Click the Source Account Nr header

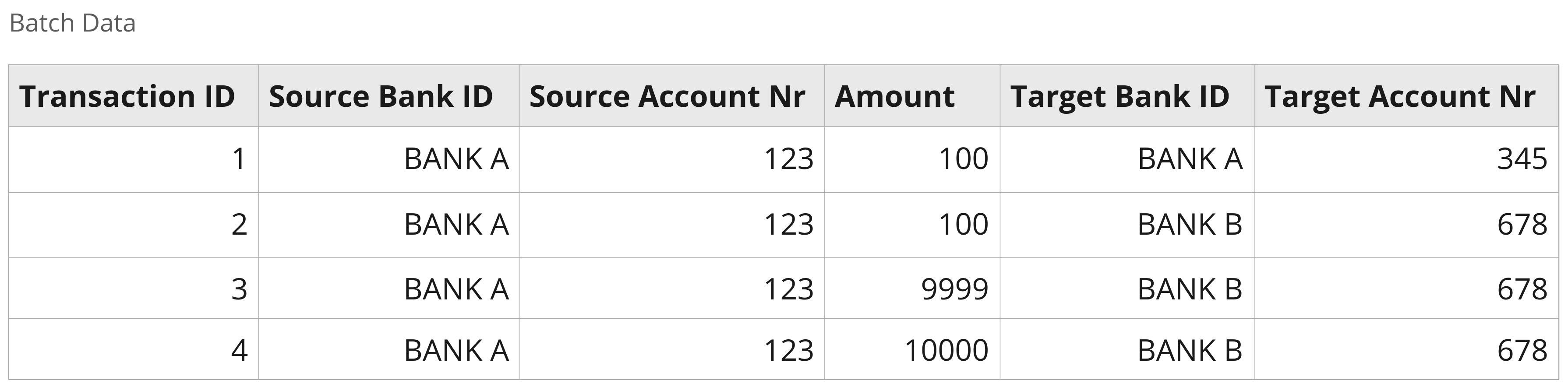click(667, 96)
